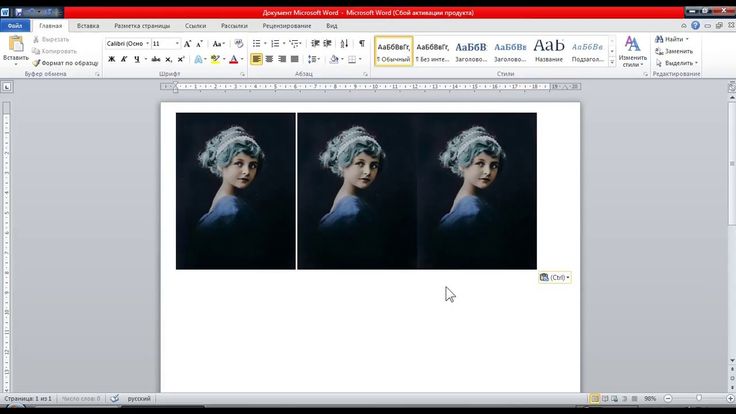Click the Cut (Вырезать) scissors icon

[x=36, y=39]
